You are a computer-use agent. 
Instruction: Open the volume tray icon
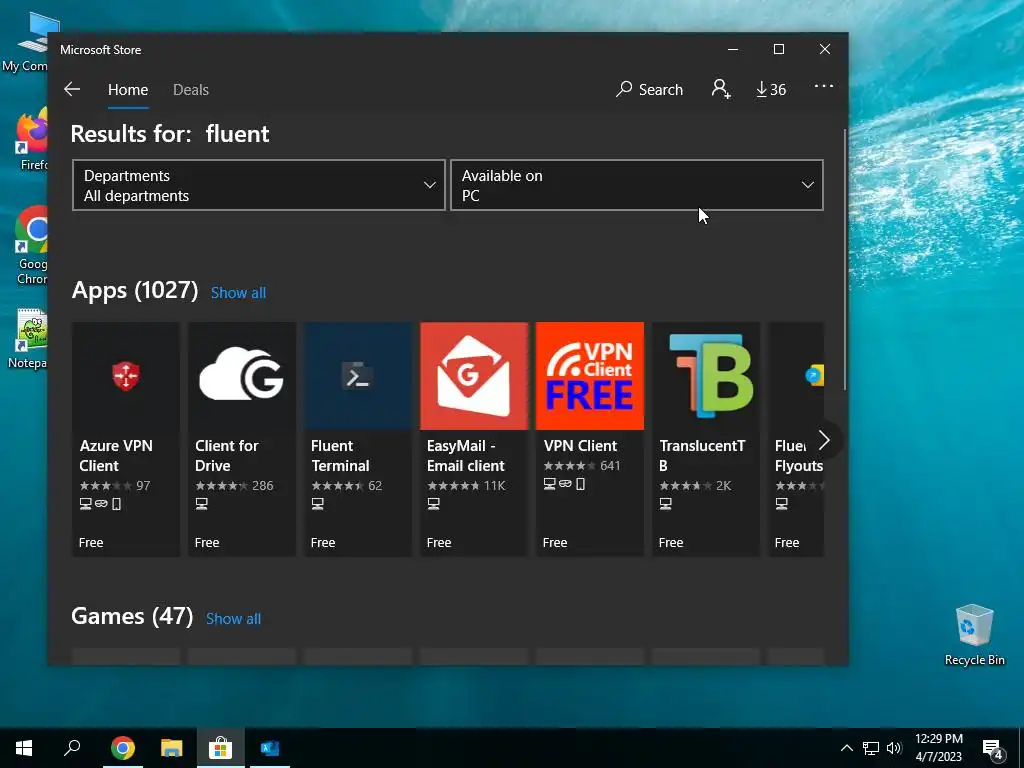tap(894, 748)
